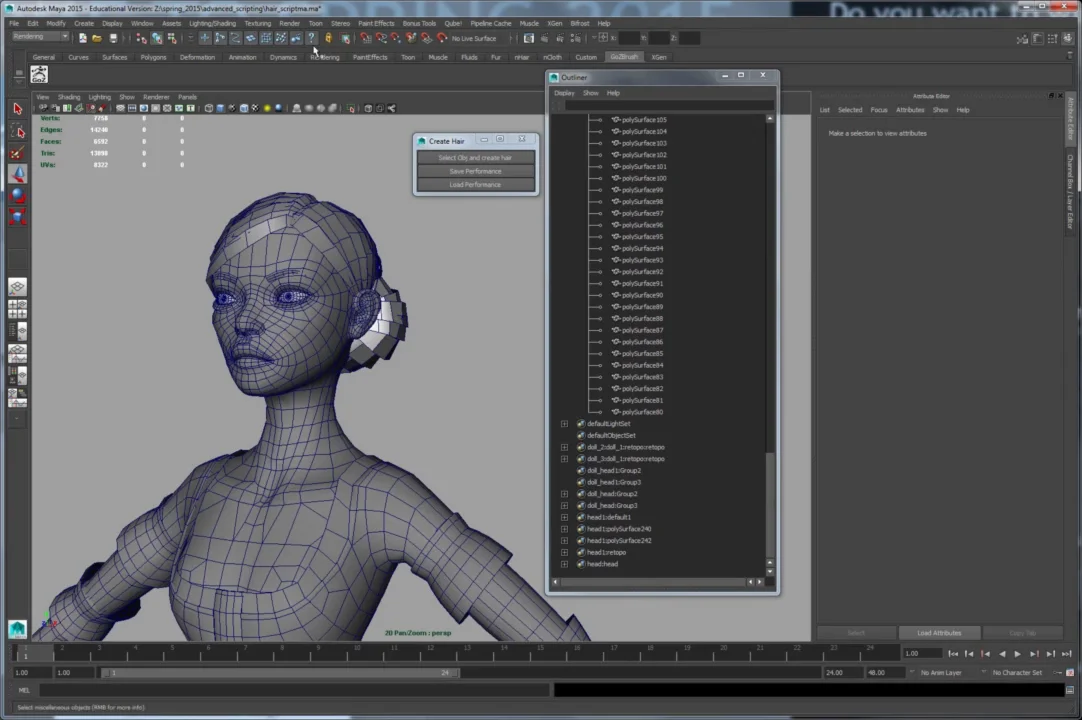The image size is (1082, 720).
Task: Click the lock icon in the status line
Action: (x=328, y=38)
